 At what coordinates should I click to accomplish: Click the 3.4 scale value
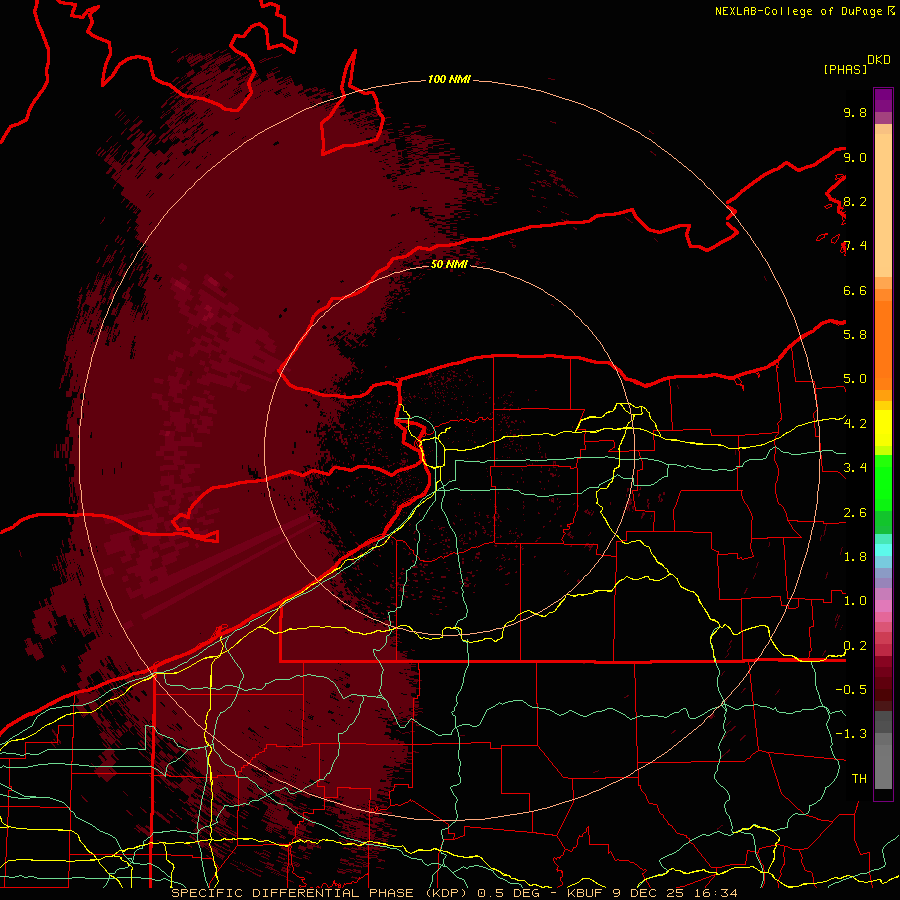tap(855, 467)
